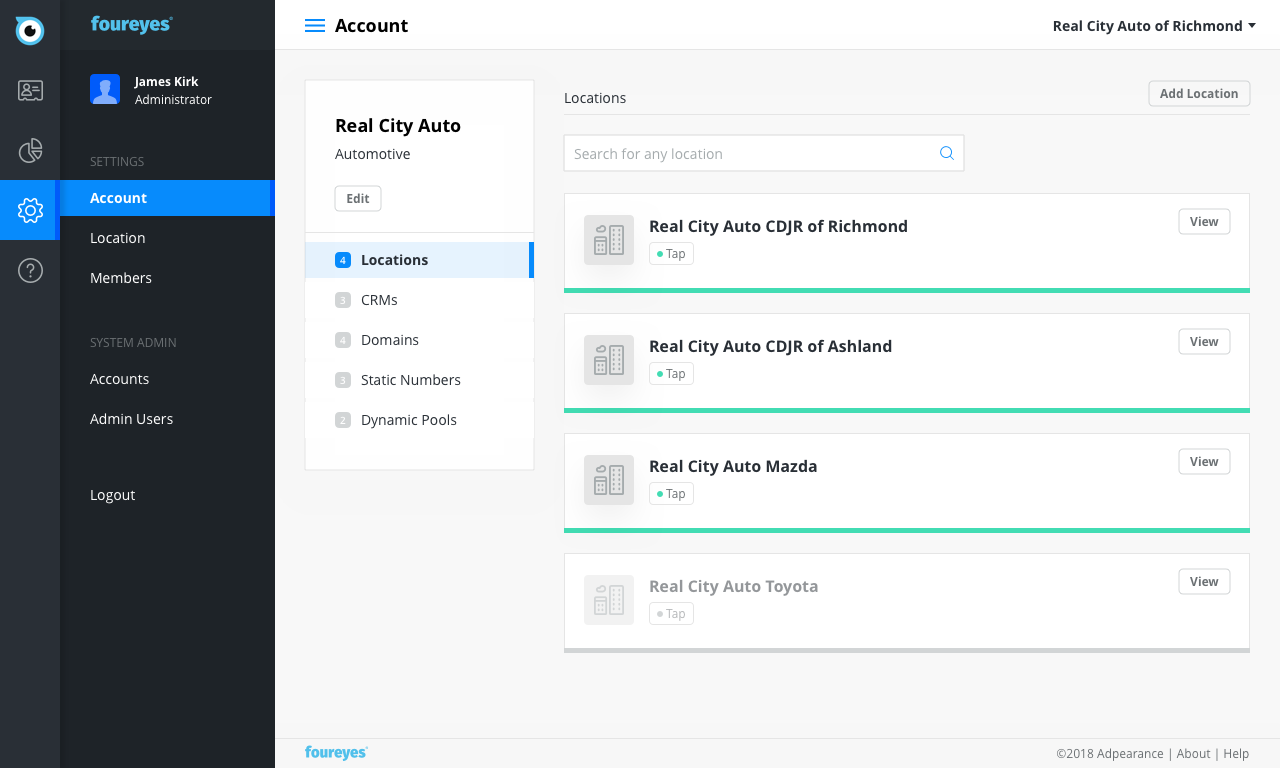Click the Locations count badge 4
Image resolution: width=1280 pixels, height=768 pixels.
coord(343,260)
